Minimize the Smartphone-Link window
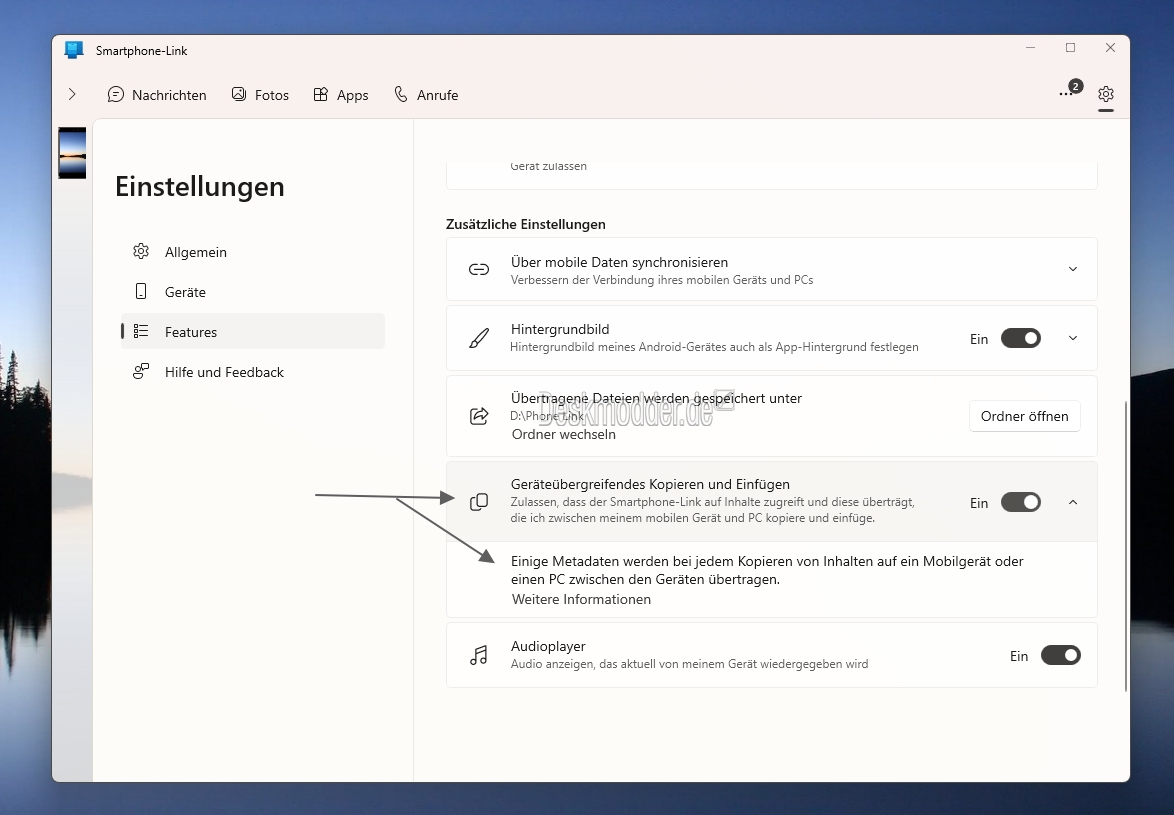Screen dimensions: 1174x815 (1030, 48)
